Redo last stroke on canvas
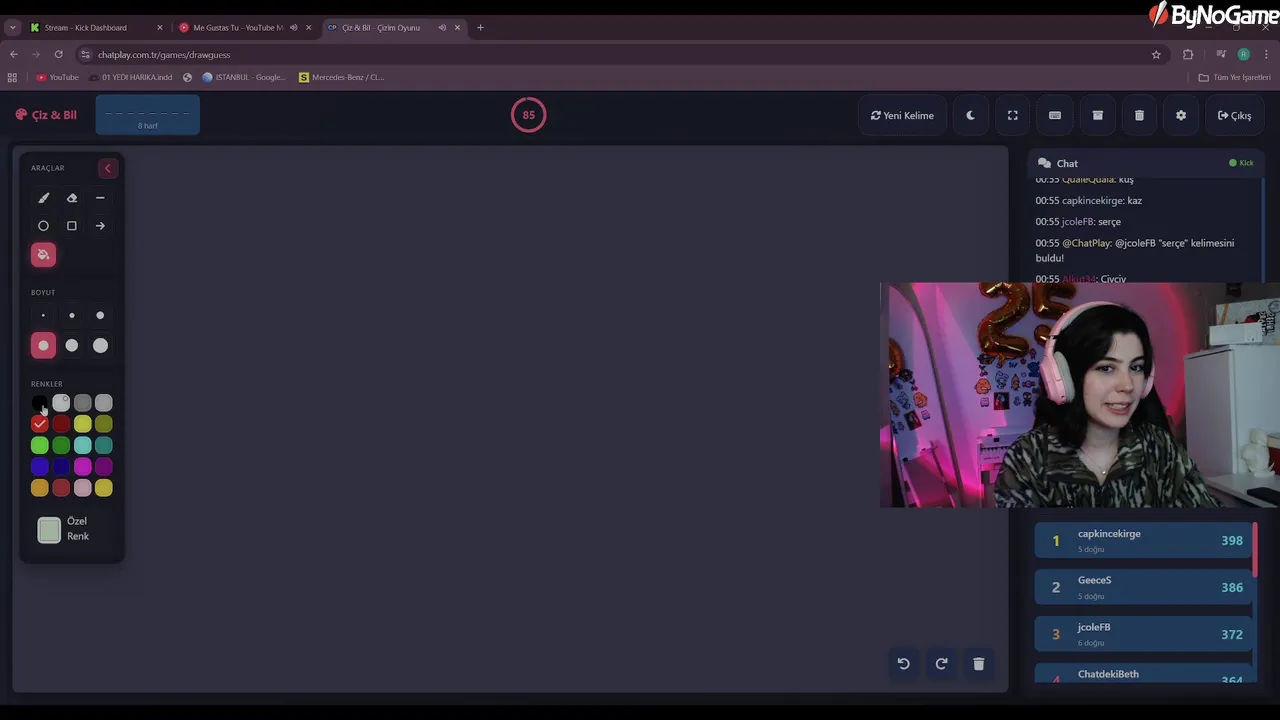The height and width of the screenshot is (720, 1280). [941, 664]
